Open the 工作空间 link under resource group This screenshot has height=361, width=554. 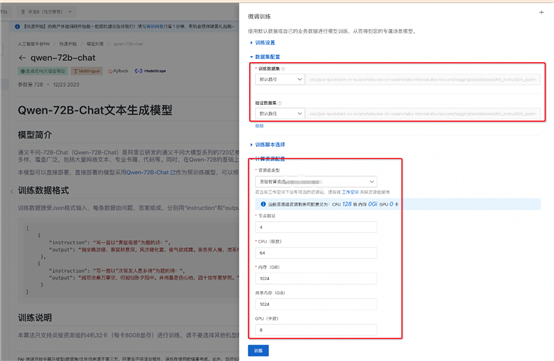350,192
